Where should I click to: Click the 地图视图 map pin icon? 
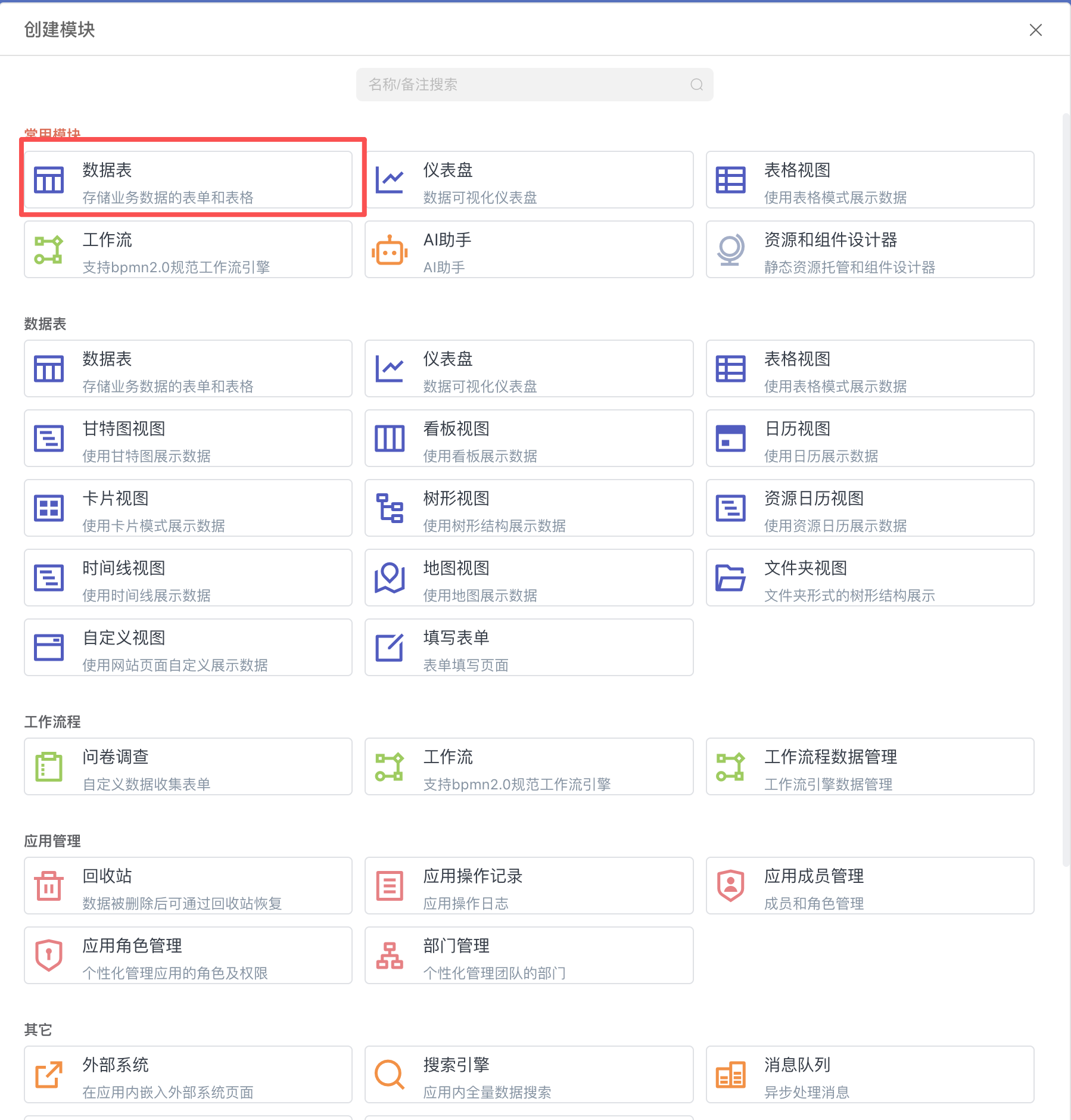(x=390, y=578)
